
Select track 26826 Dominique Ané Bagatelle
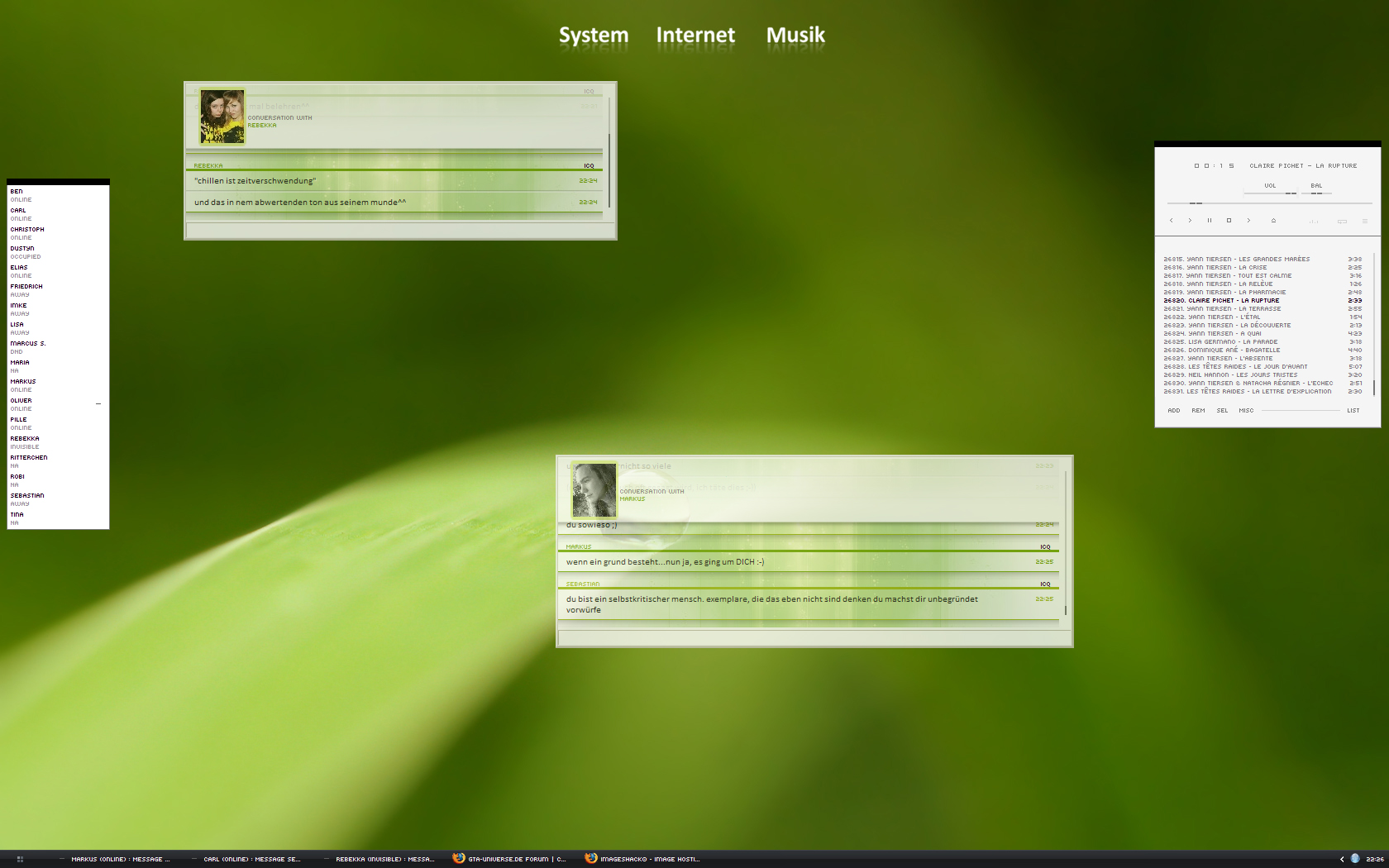(x=1263, y=351)
